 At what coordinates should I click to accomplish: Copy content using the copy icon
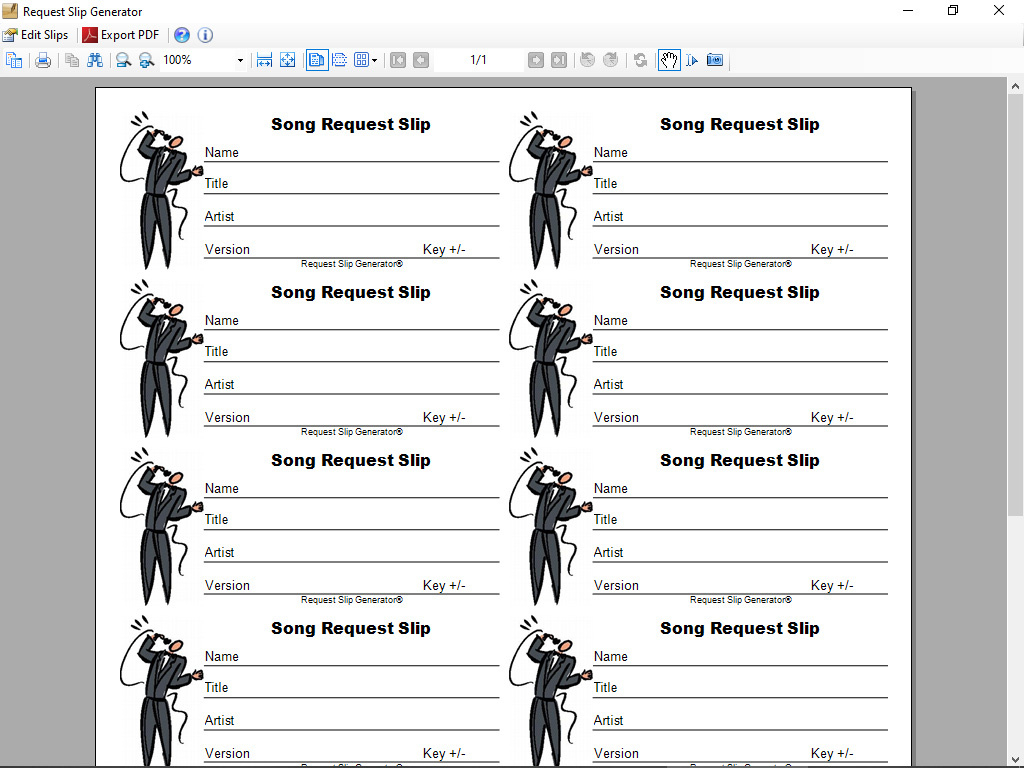pos(72,60)
